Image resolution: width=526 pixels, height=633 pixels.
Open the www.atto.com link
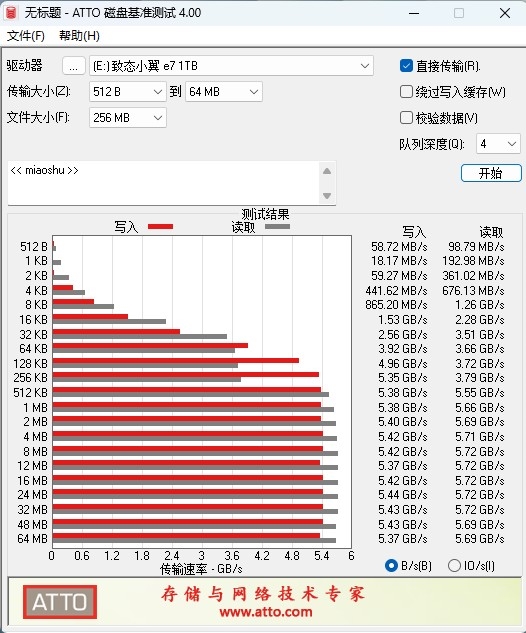coord(266,612)
